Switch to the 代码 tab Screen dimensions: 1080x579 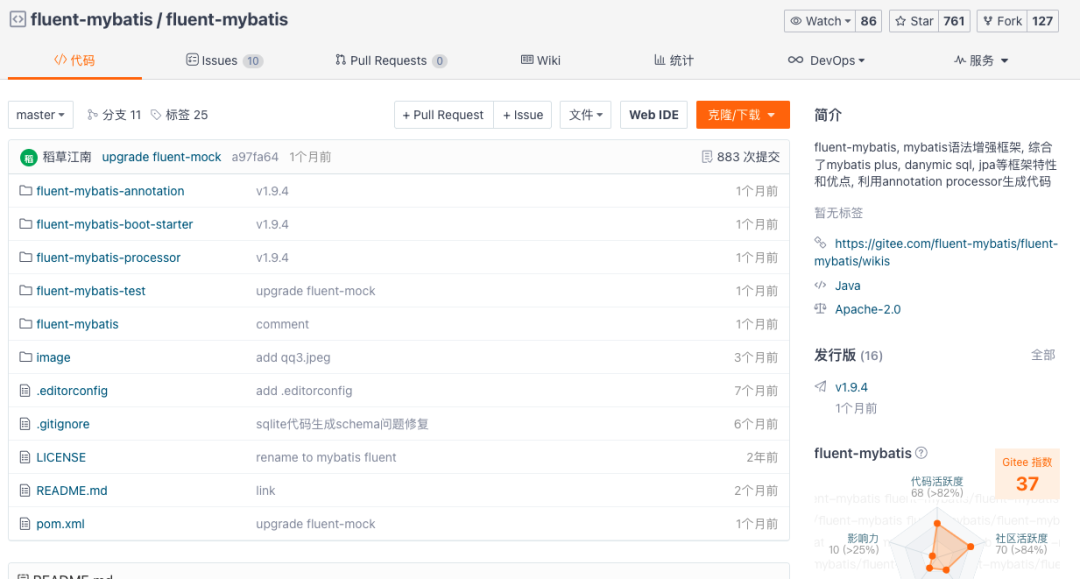[74, 61]
